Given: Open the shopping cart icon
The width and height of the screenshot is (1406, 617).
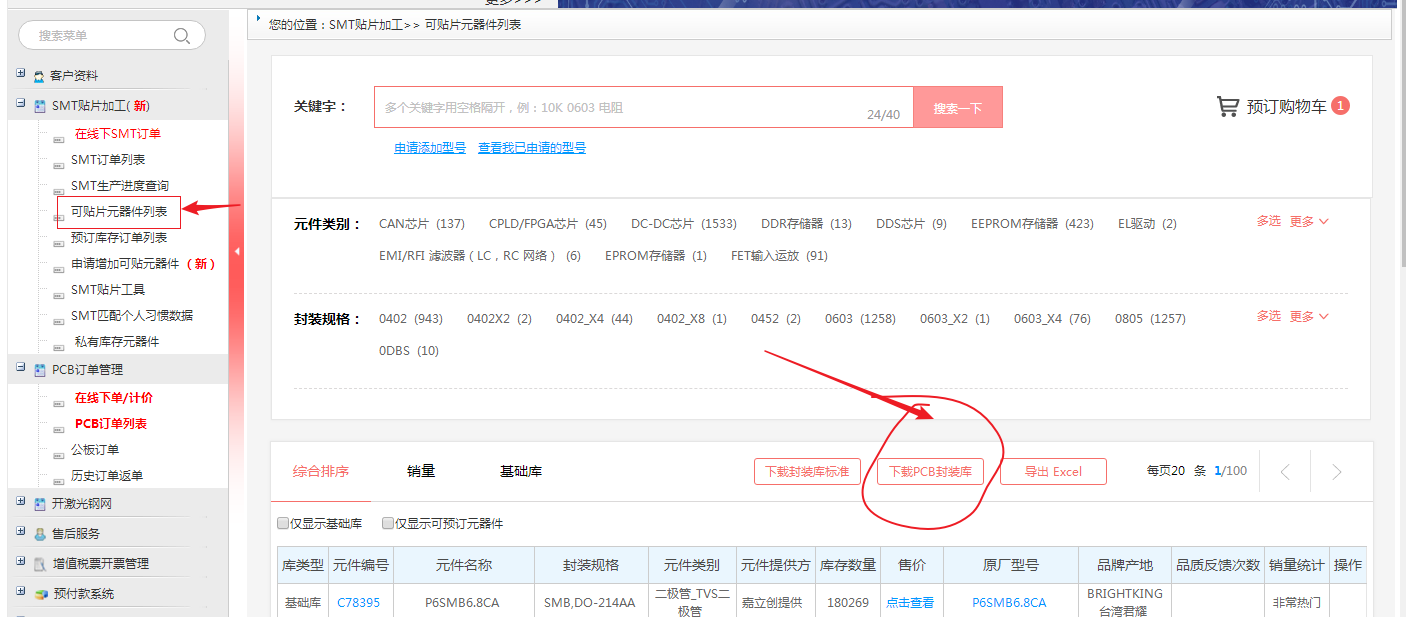Looking at the screenshot, I should [x=1227, y=106].
